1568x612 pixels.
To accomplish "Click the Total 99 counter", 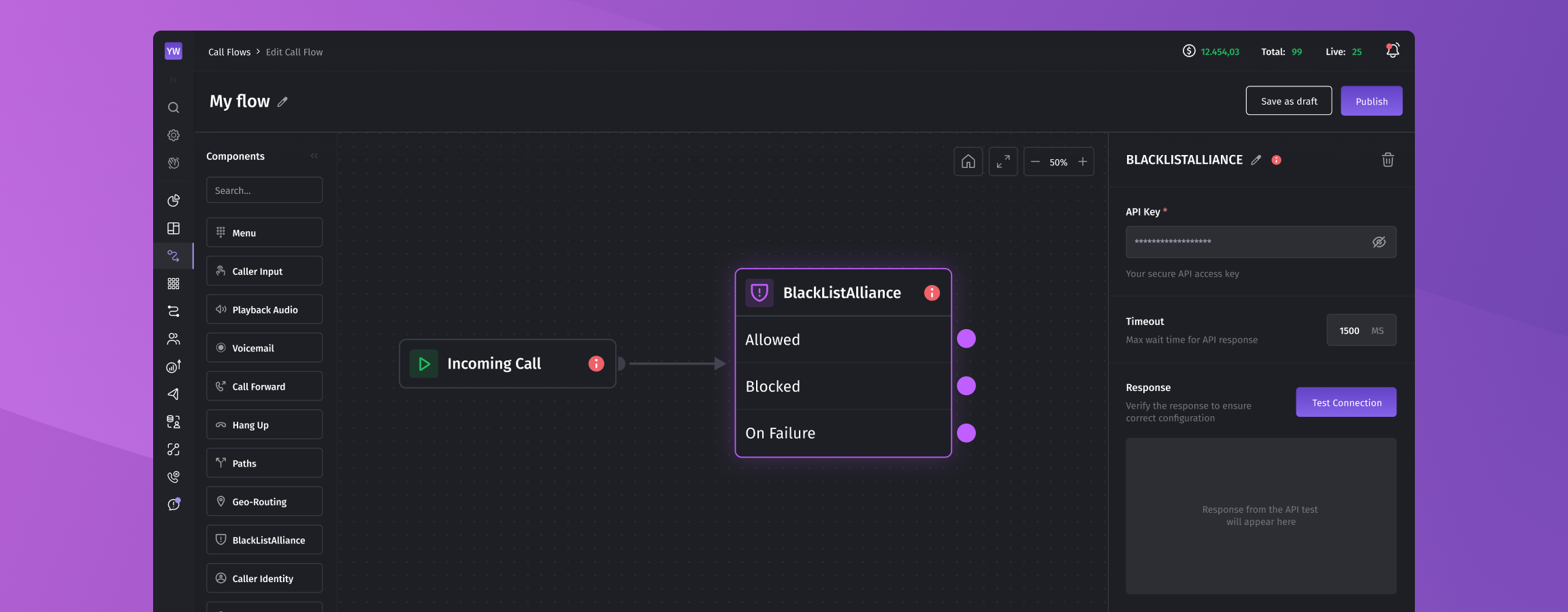I will [x=1281, y=52].
